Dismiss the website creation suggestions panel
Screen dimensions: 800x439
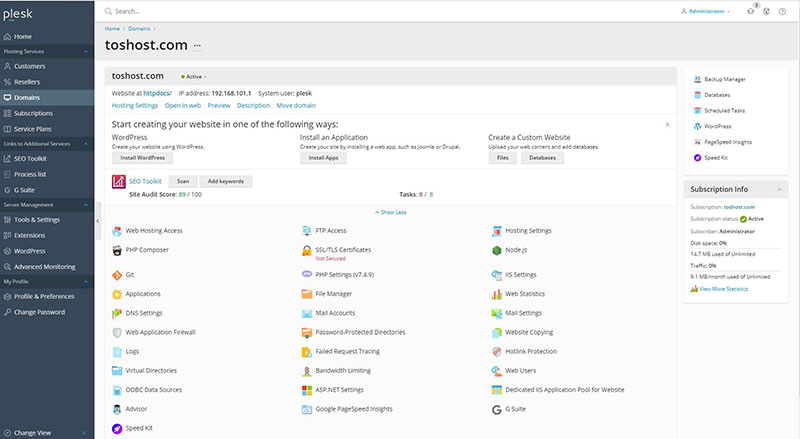(x=667, y=125)
